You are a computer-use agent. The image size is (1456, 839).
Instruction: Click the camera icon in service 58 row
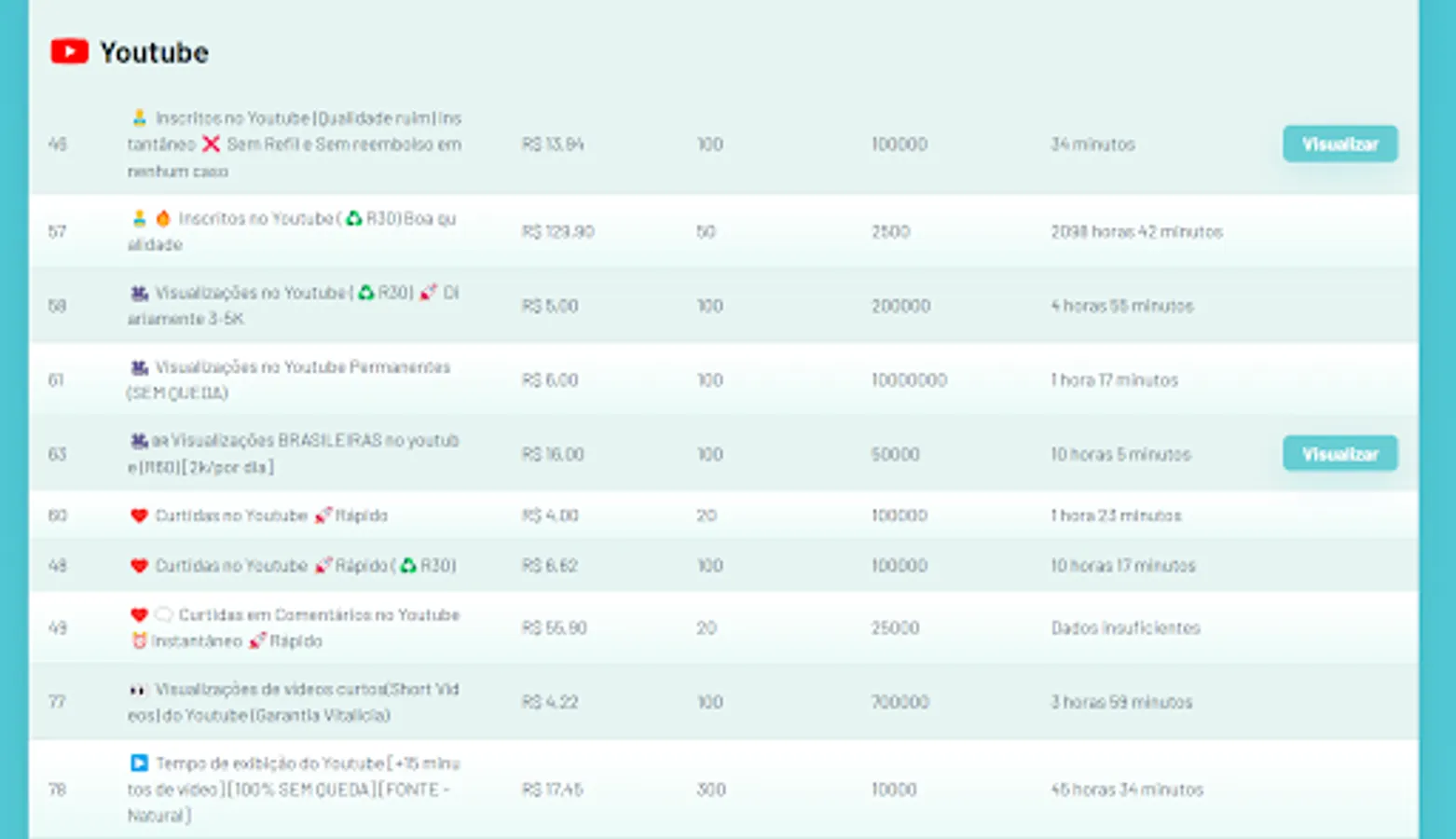click(x=140, y=293)
